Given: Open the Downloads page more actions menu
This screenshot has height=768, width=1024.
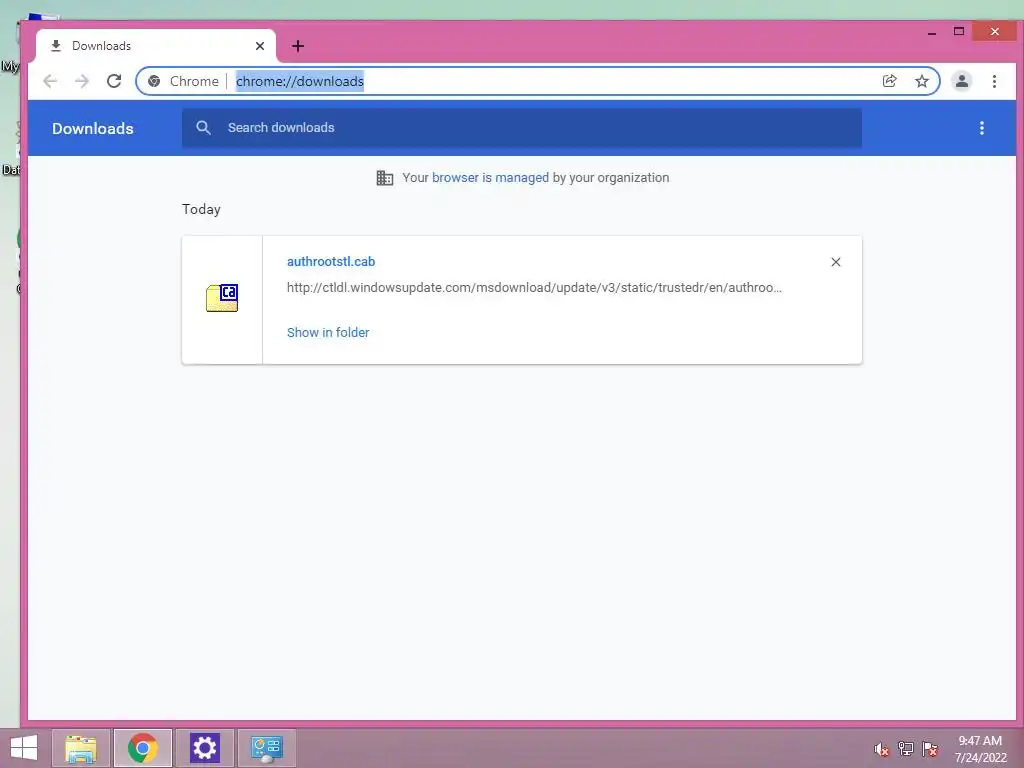Looking at the screenshot, I should 982,128.
